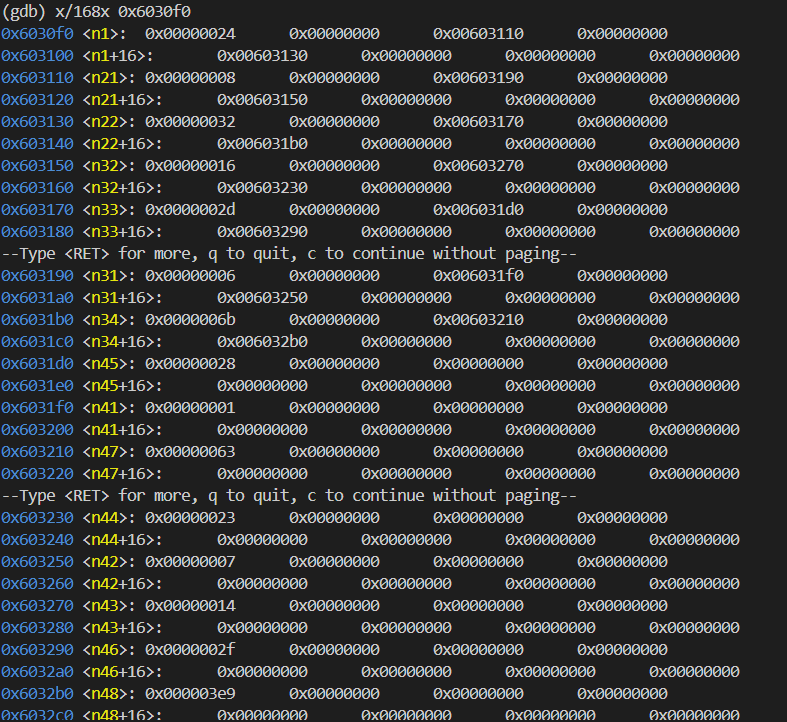Click pointer 0x006031f0 in the n31 row
The image size is (787, 722).
pyautogui.click(x=478, y=276)
